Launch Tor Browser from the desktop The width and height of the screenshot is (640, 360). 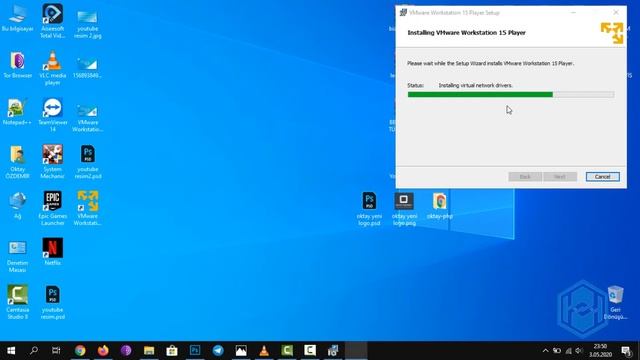coord(18,64)
